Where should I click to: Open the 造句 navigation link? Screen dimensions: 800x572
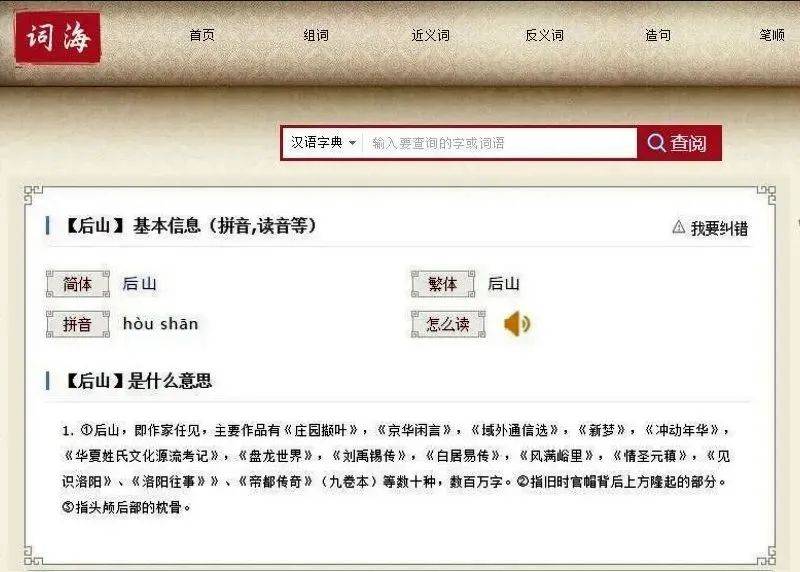[658, 35]
